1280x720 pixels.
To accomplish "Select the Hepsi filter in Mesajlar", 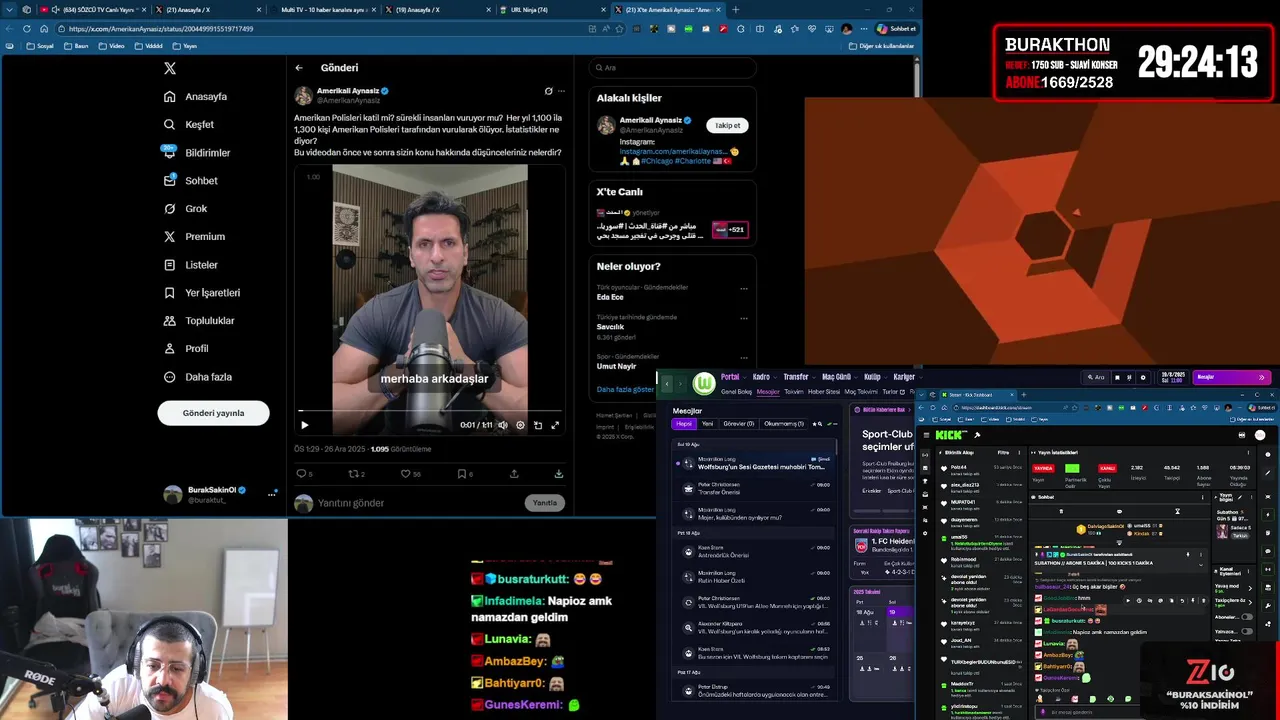I will coord(684,424).
